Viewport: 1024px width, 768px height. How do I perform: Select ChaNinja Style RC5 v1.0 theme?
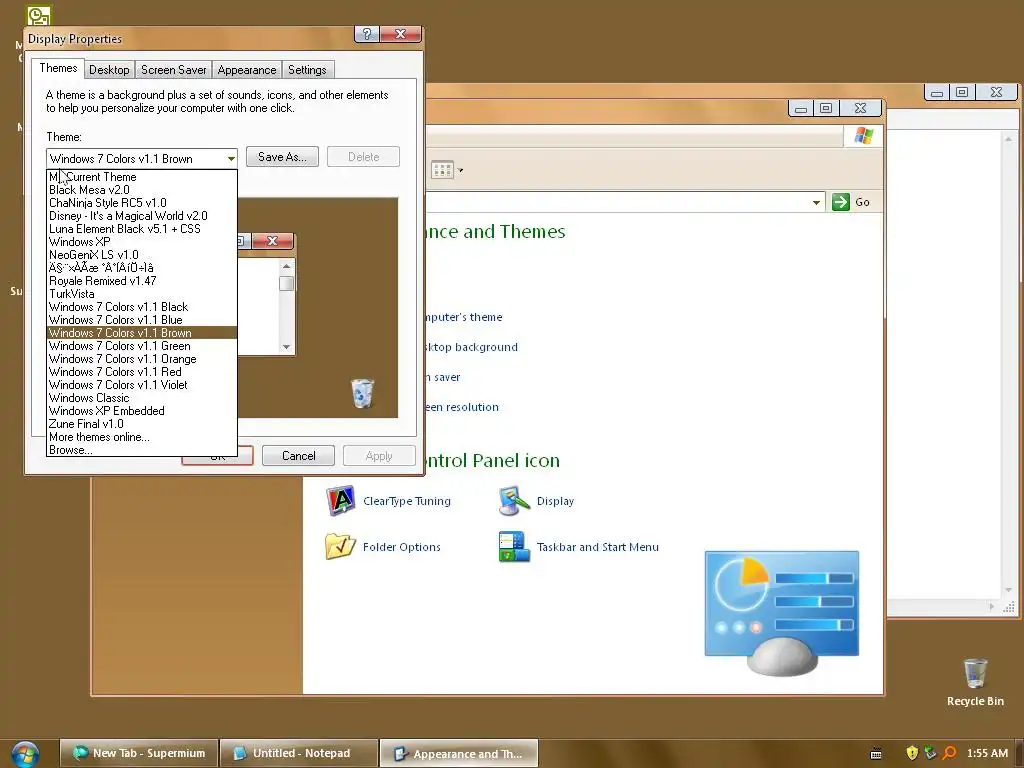pyautogui.click(x=142, y=203)
